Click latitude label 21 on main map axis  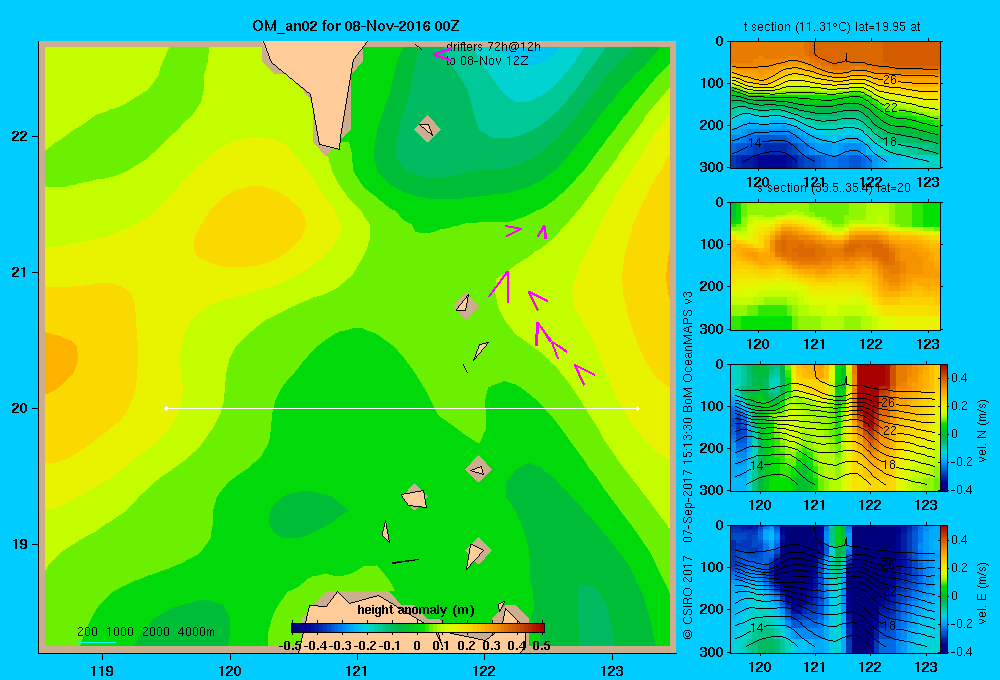click(x=20, y=272)
